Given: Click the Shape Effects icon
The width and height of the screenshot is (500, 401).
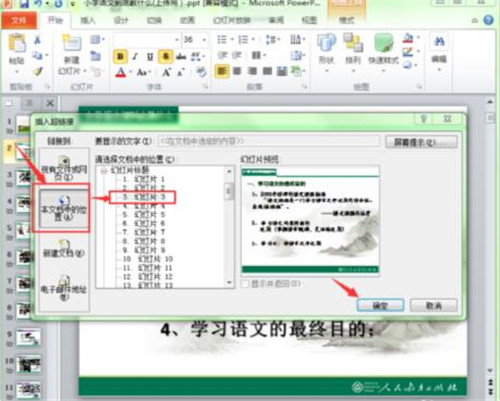Looking at the screenshot, I should pos(408,65).
